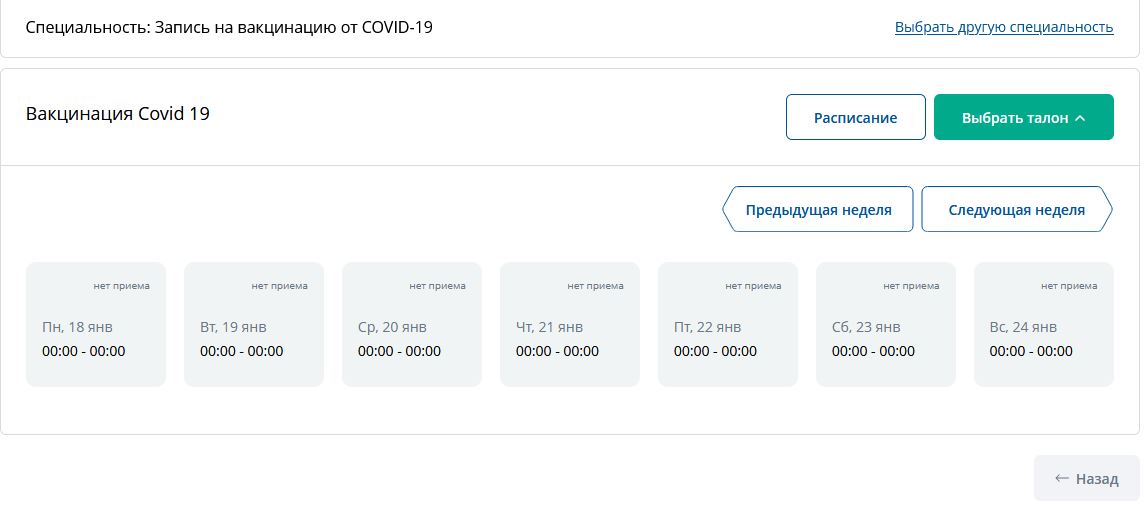Image resolution: width=1148 pixels, height=506 pixels.
Task: Click the chevron on Выбрать талон button
Action: pyautogui.click(x=1080, y=118)
